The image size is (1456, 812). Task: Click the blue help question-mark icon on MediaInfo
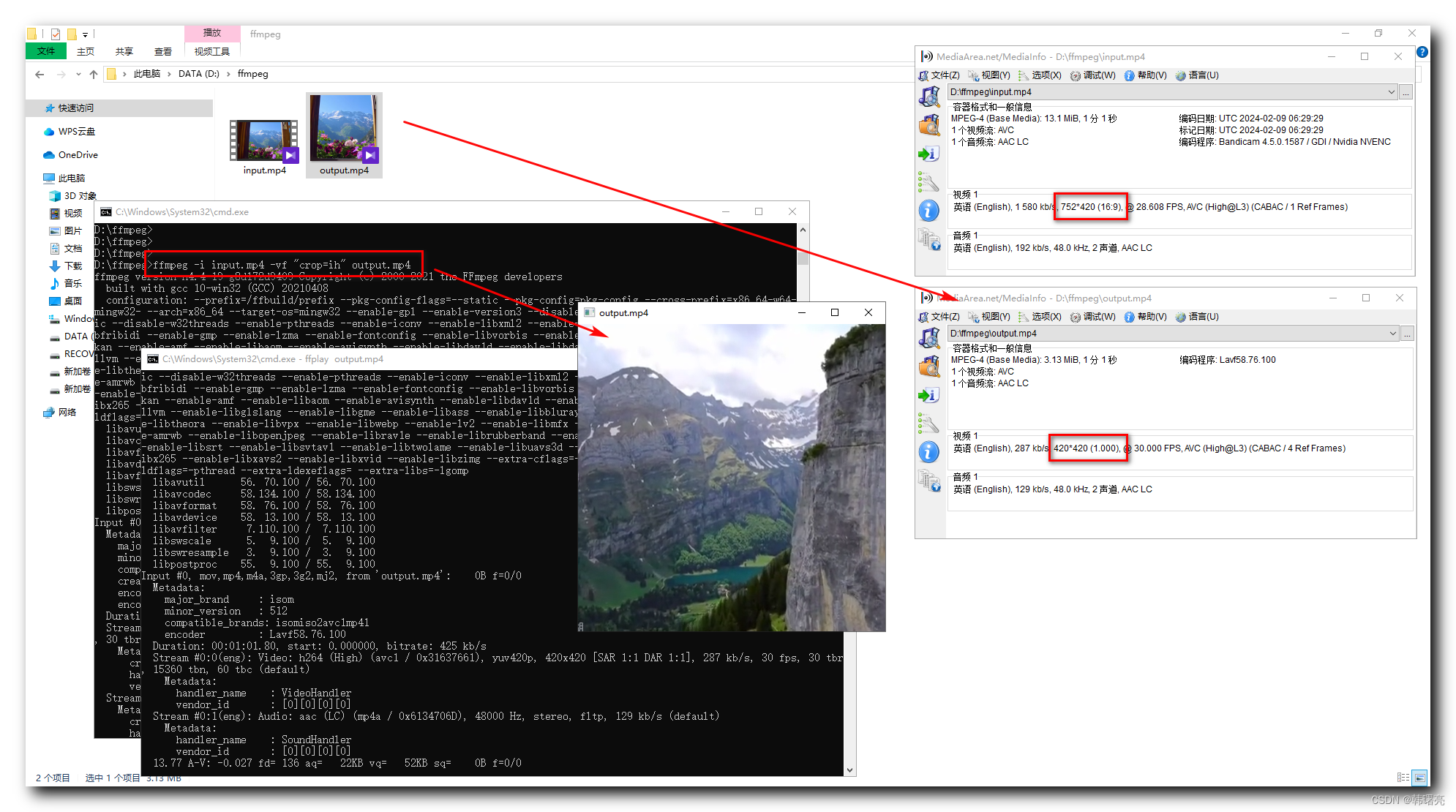[x=1422, y=52]
